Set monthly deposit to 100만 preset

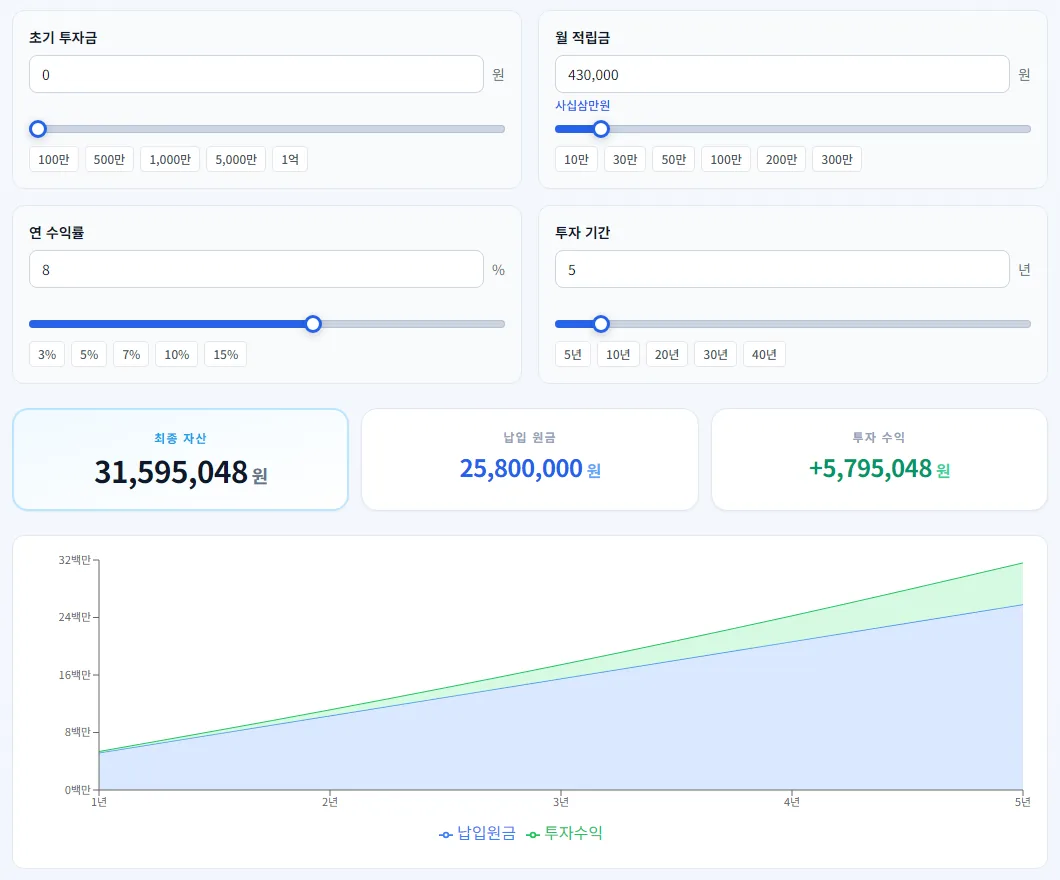(x=726, y=160)
